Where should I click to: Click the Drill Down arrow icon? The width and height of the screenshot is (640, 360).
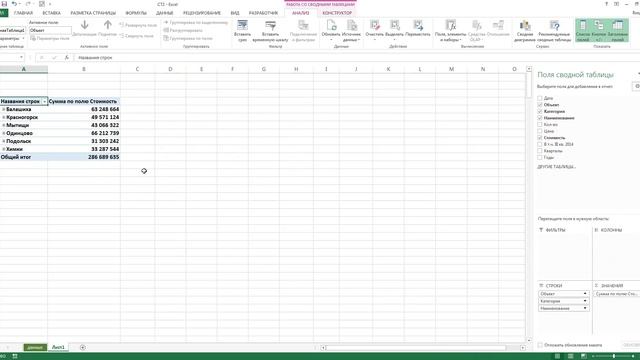tap(84, 25)
